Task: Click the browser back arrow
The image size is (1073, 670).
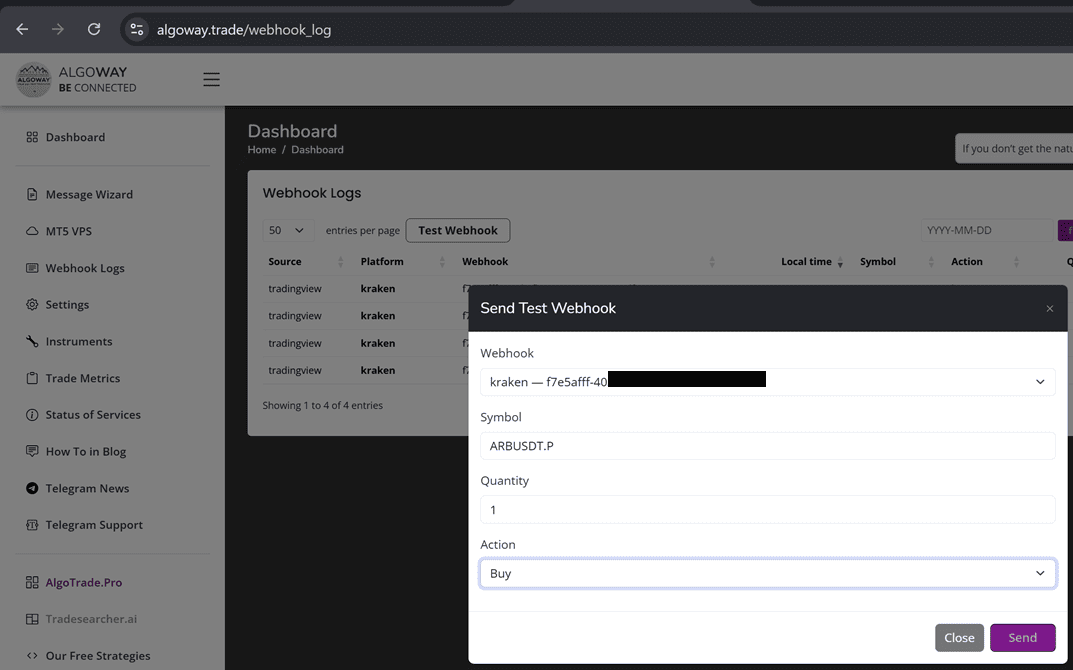Action: click(x=22, y=29)
